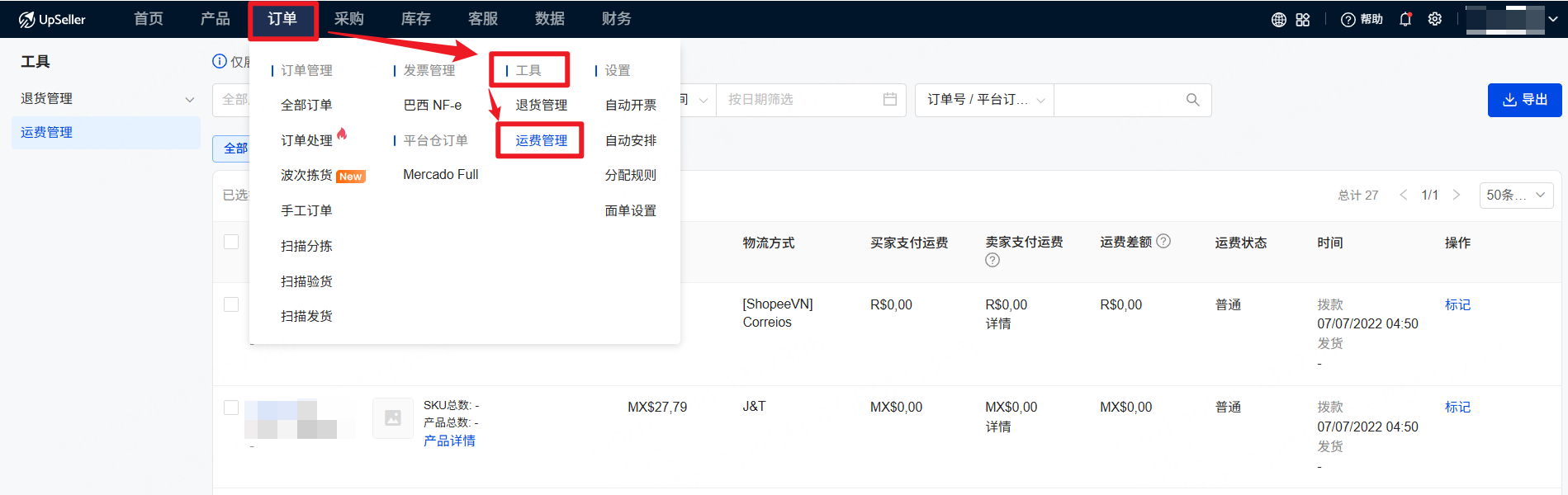Click the blue 导出 export button

pos(1524,100)
